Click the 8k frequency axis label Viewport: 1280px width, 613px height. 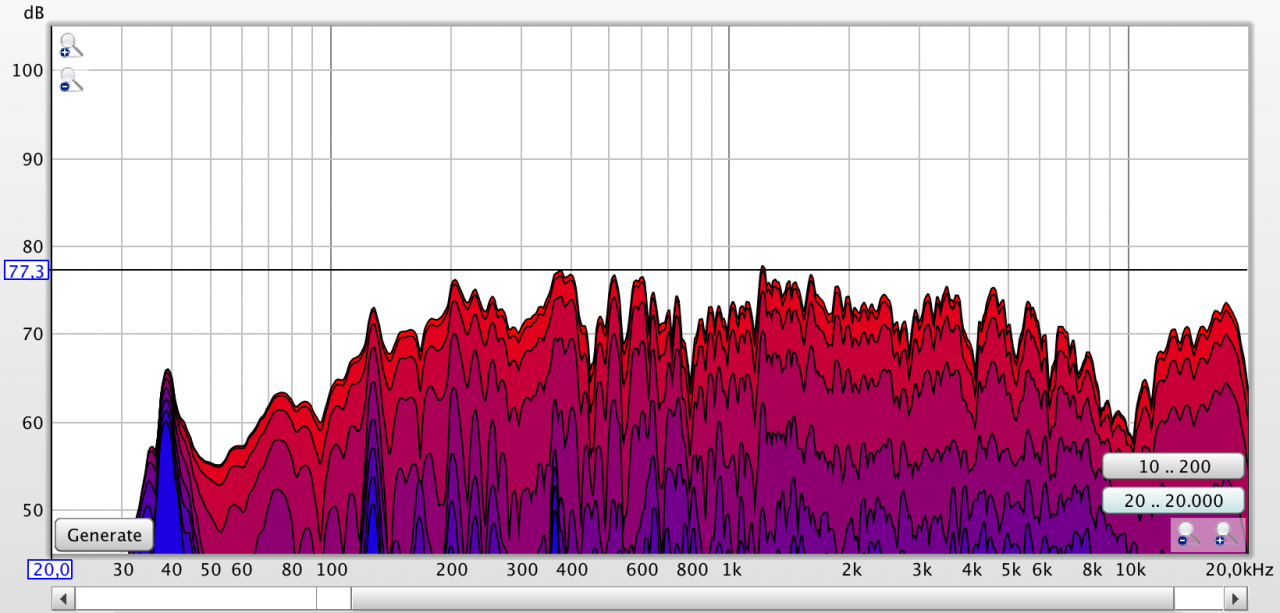pyautogui.click(x=1092, y=570)
